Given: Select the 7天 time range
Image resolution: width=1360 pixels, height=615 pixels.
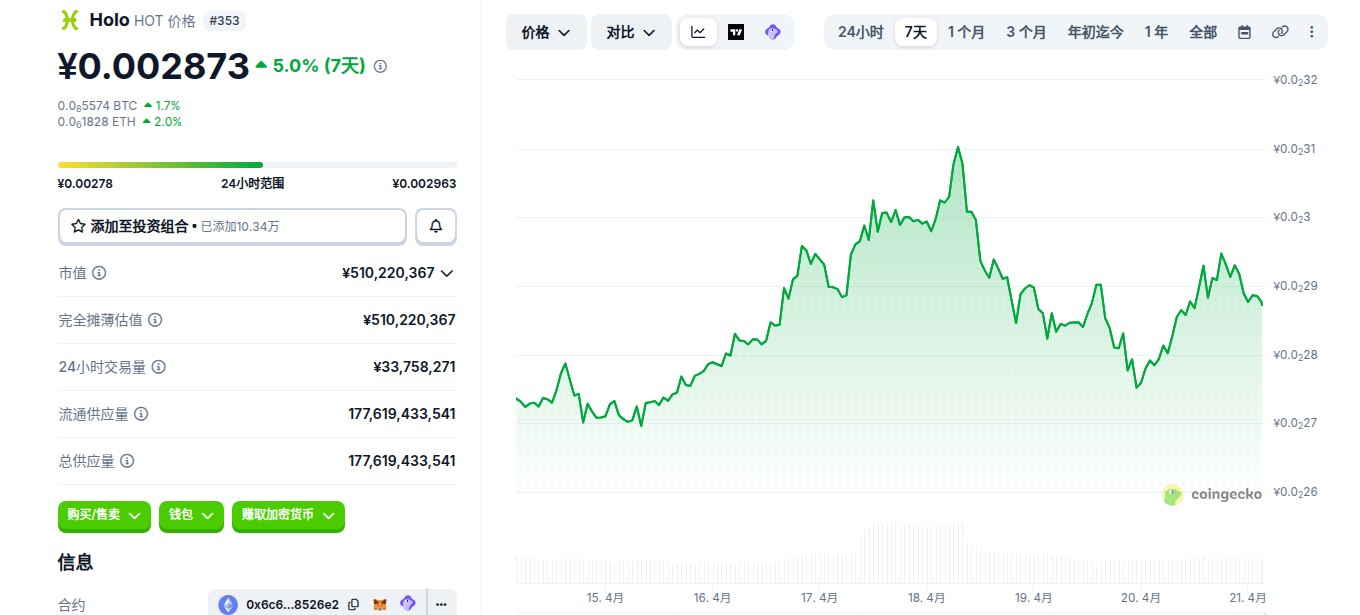Looking at the screenshot, I should pos(916,32).
